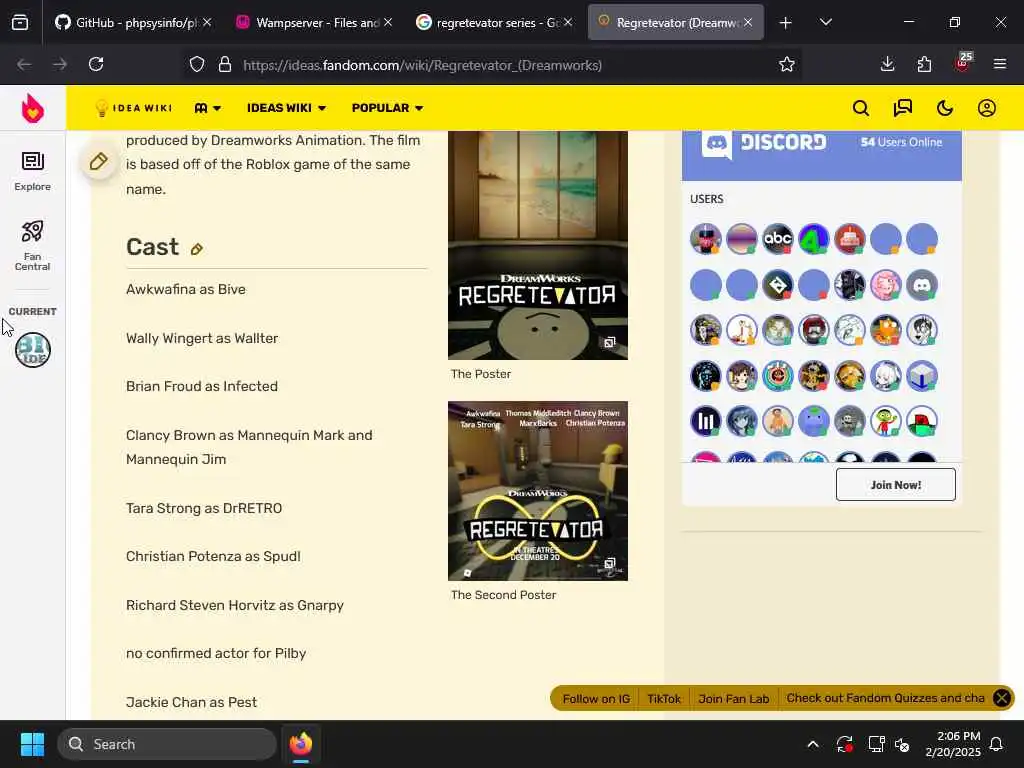The height and width of the screenshot is (768, 1024).
Task: Open the Discuss speech bubbles icon
Action: pos(903,108)
